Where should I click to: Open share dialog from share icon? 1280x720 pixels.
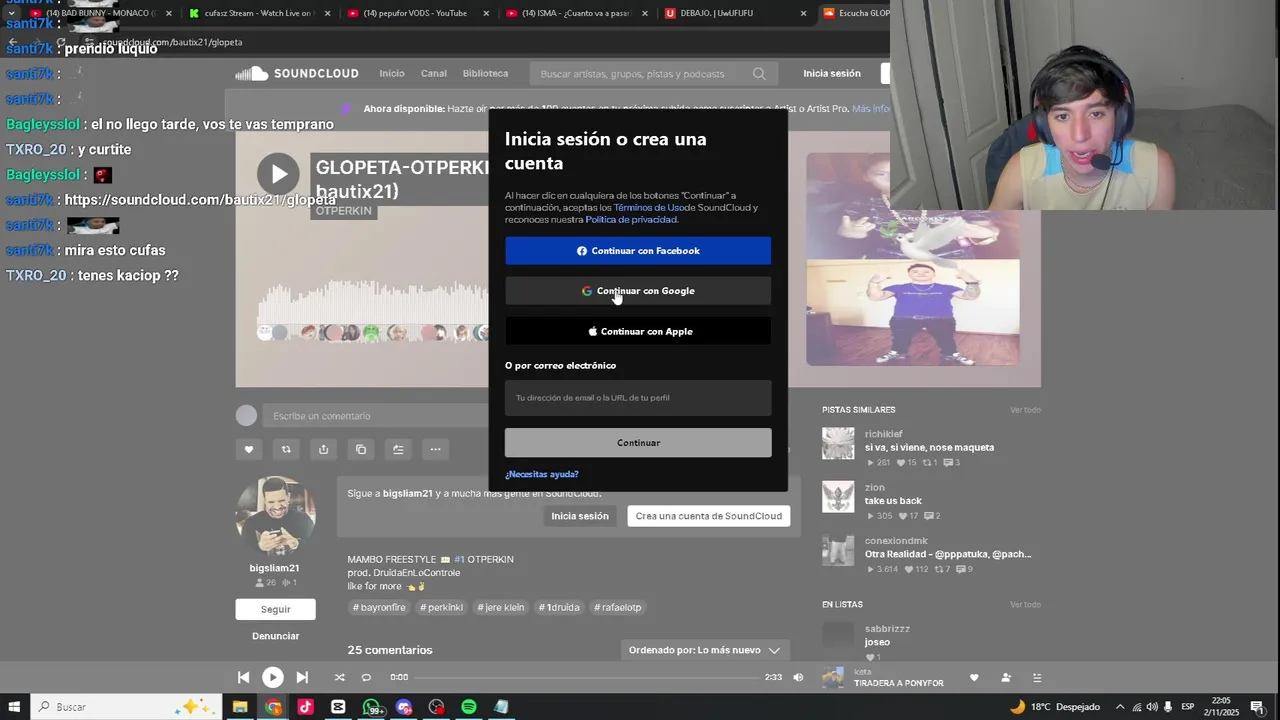pyautogui.click(x=323, y=449)
